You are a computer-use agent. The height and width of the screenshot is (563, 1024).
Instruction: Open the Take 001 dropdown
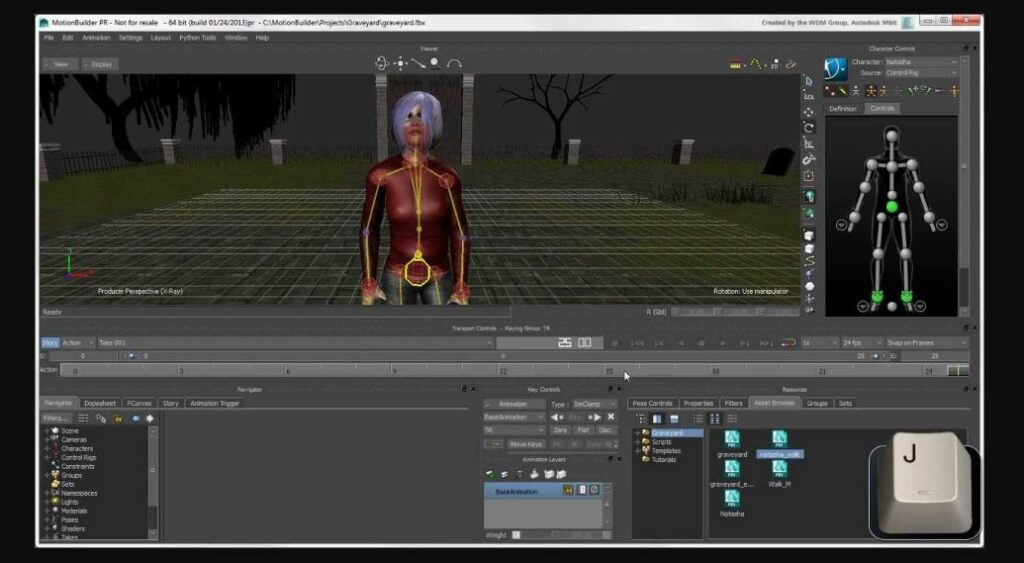pyautogui.click(x=295, y=343)
